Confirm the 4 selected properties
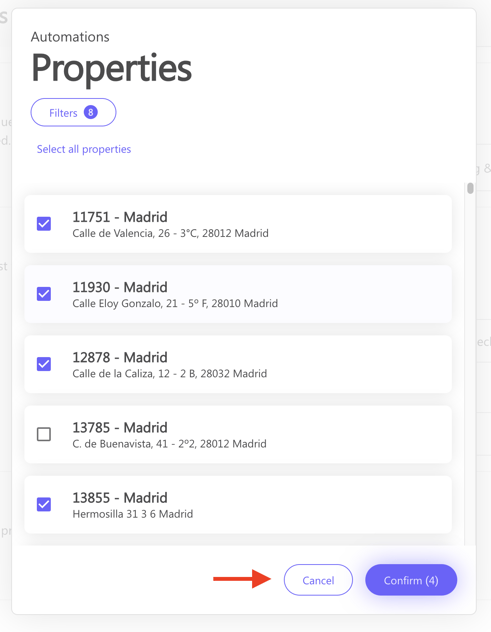Screen dimensions: 491x632 (411, 580)
